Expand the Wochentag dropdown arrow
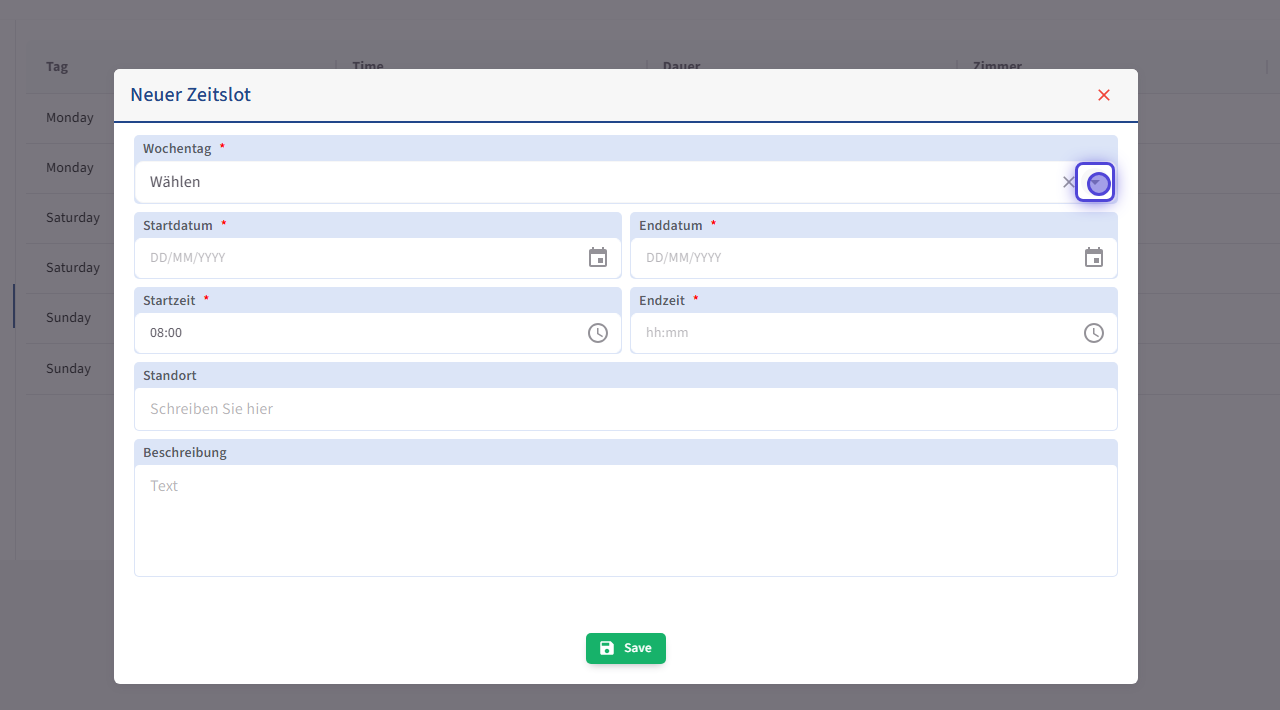1280x710 pixels. coord(1095,182)
